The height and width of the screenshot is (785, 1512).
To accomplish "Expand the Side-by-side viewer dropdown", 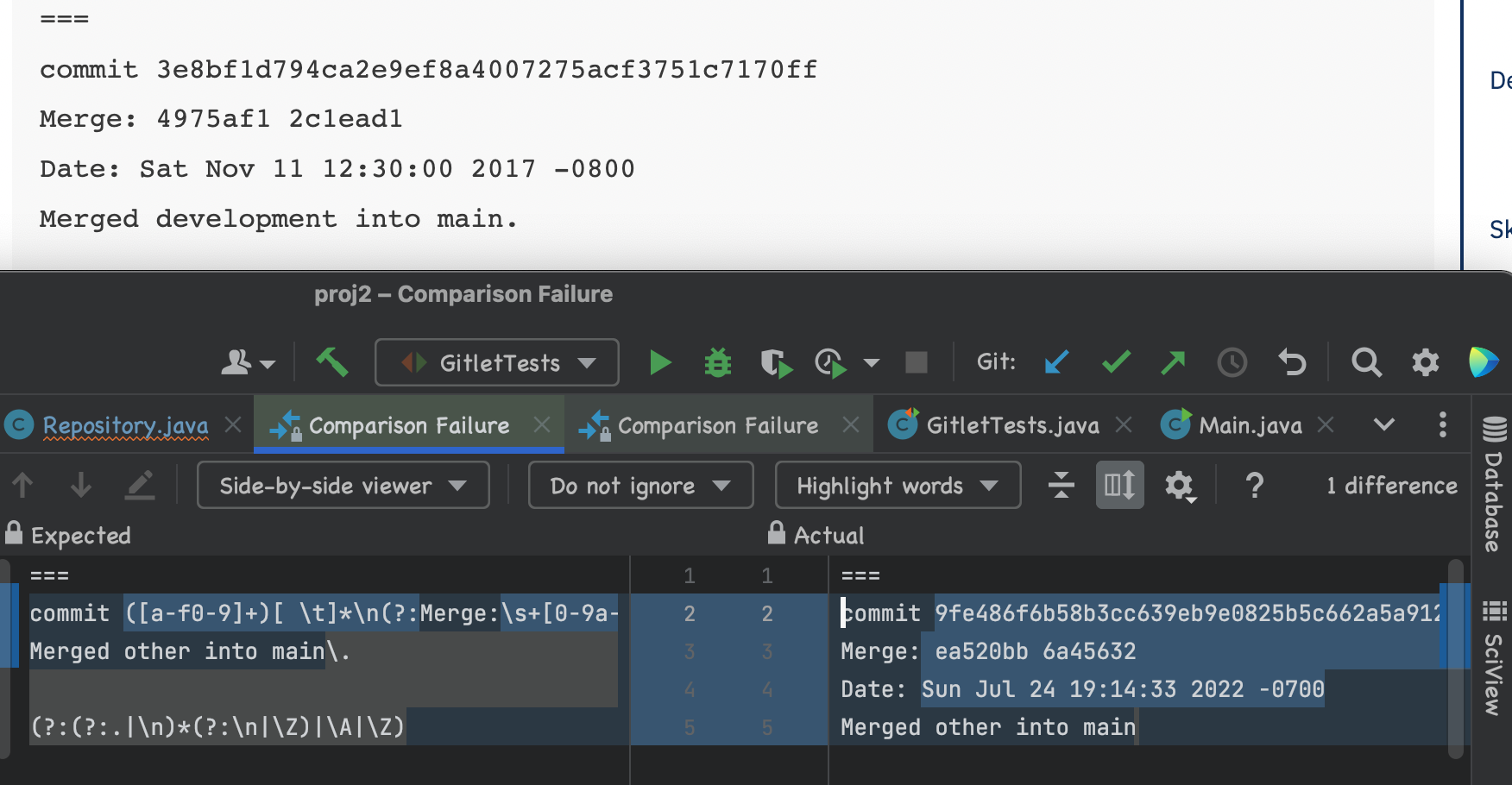I will tap(343, 486).
